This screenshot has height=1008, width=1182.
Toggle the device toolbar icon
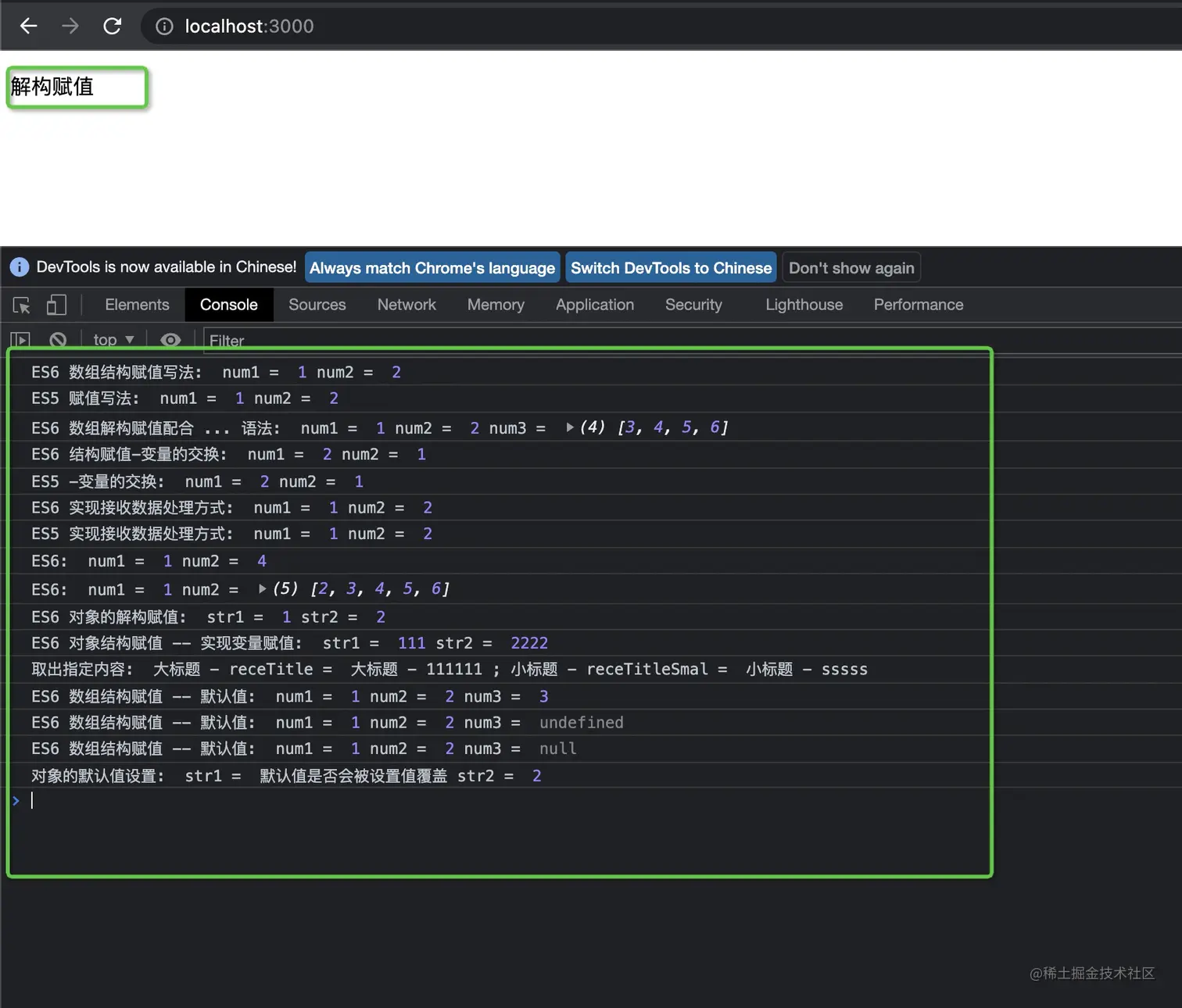pyautogui.click(x=56, y=305)
